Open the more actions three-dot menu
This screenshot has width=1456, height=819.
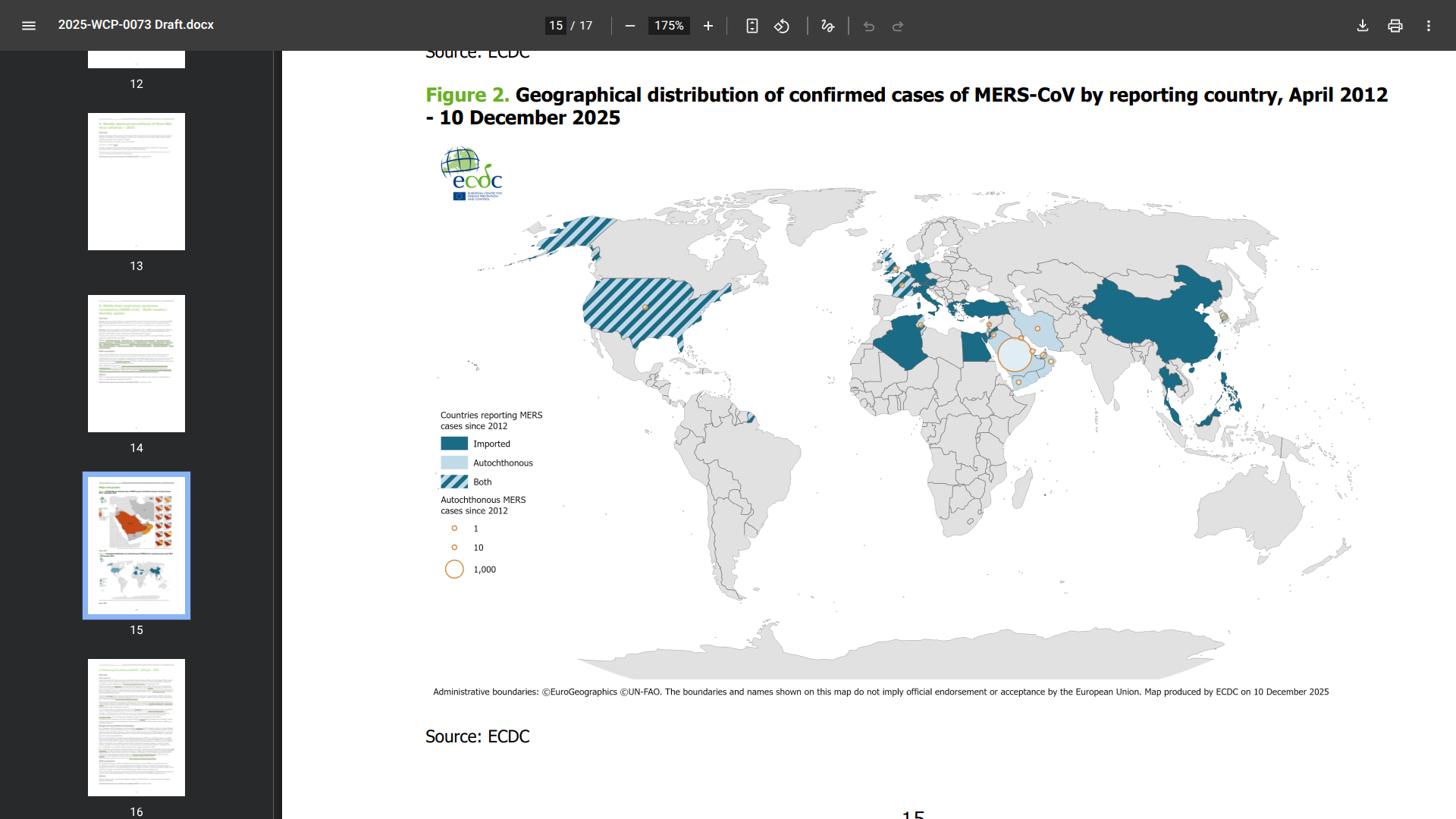(x=1429, y=26)
